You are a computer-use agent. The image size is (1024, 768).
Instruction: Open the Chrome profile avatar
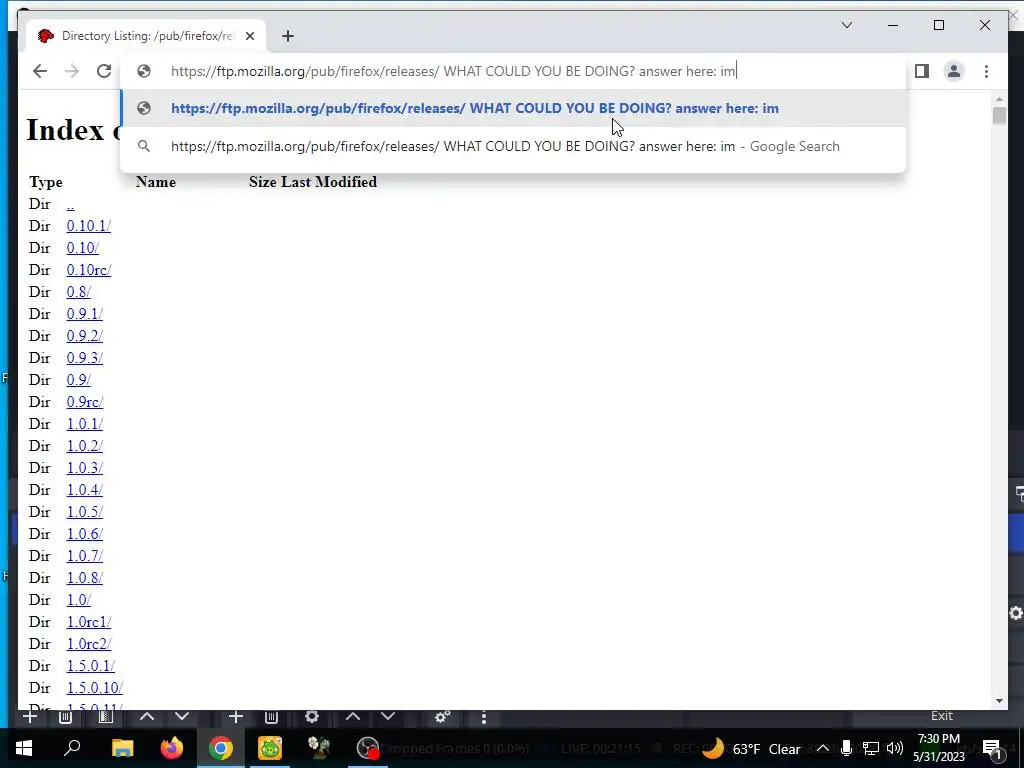(x=954, y=71)
